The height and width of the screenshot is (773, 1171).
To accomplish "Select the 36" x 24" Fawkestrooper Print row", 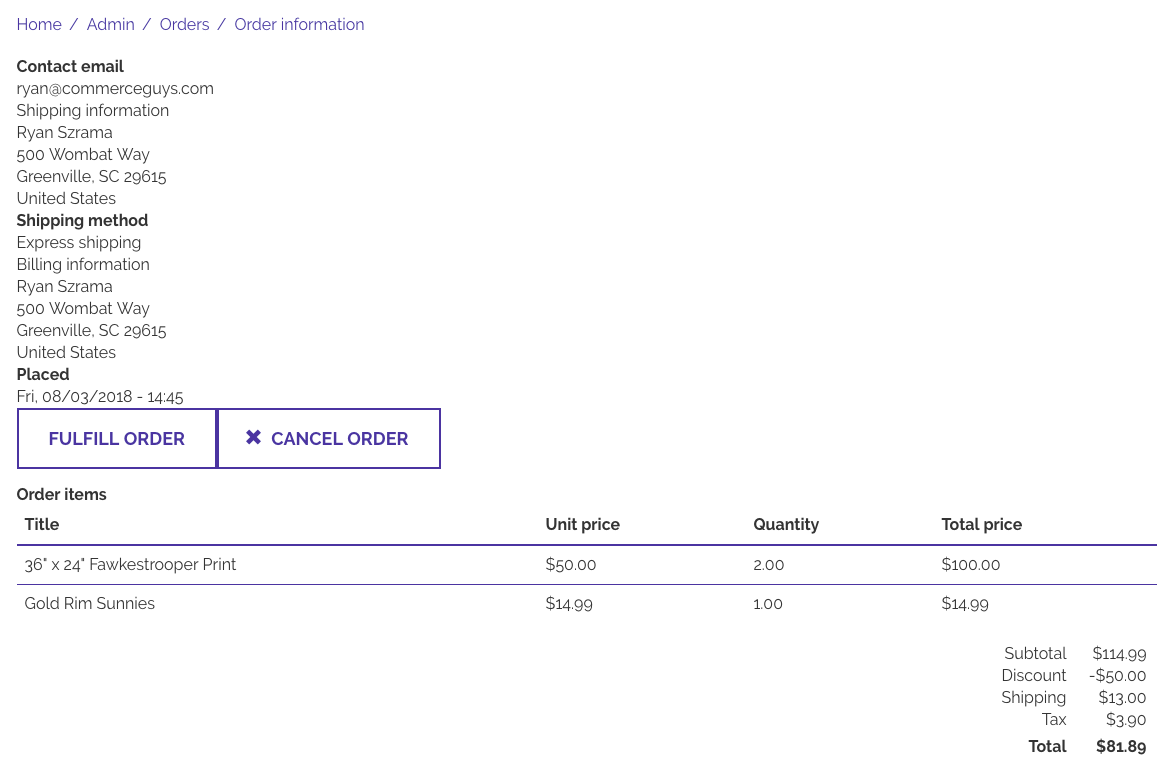I will pos(130,564).
